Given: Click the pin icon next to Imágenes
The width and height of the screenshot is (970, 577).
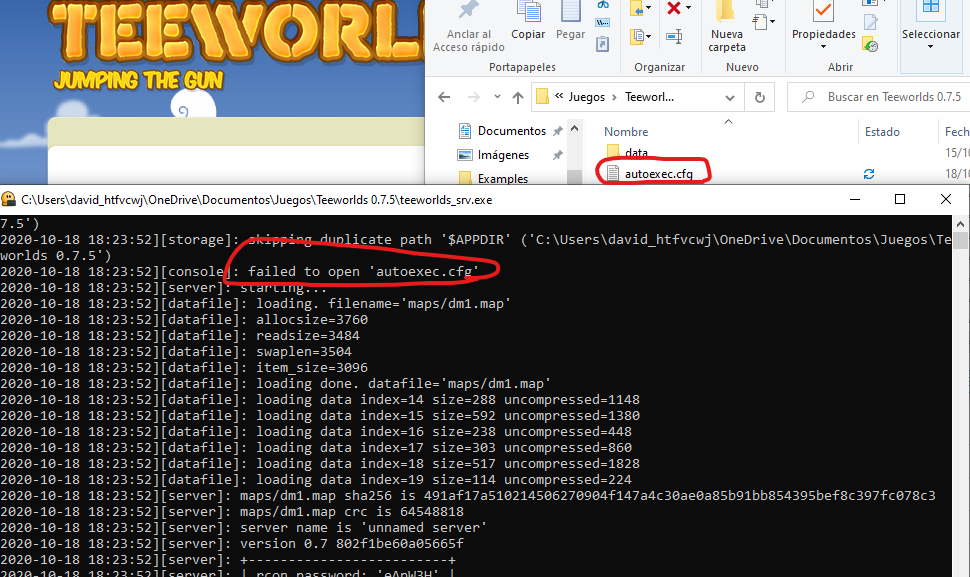Looking at the screenshot, I should pyautogui.click(x=557, y=155).
